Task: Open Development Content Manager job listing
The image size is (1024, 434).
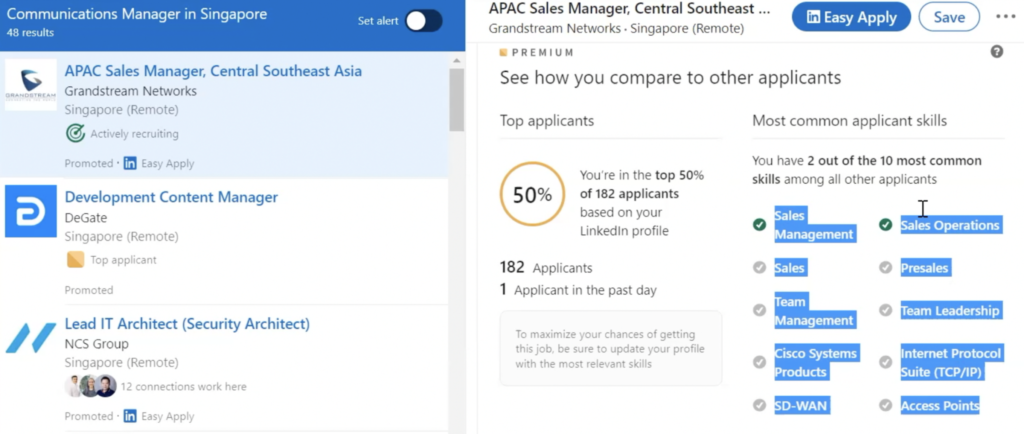Action: click(x=171, y=197)
